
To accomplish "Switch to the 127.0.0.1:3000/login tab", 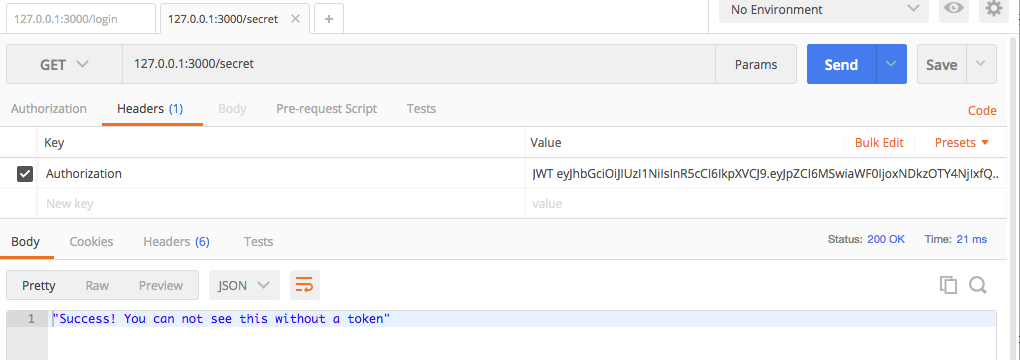I will coord(81,19).
